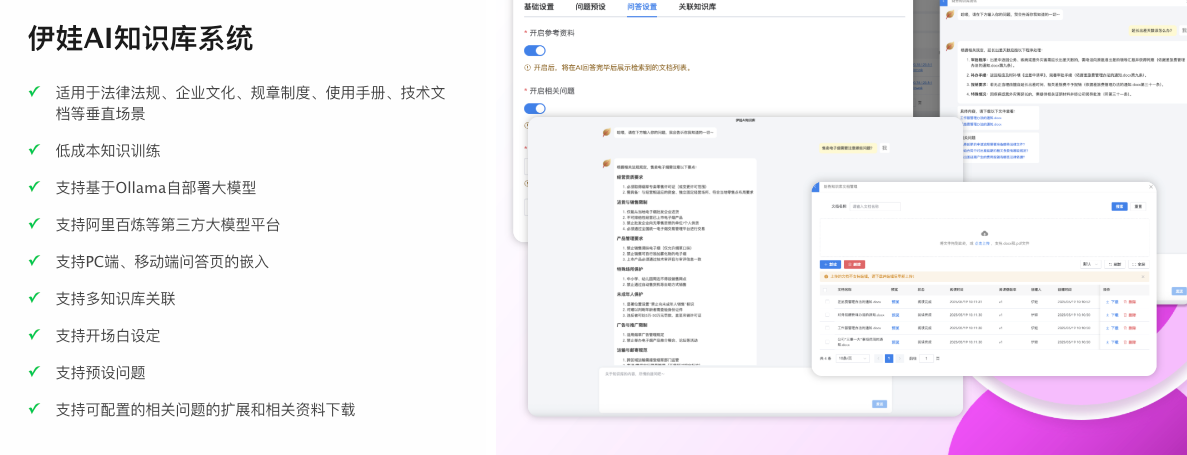Click 预览 link in fourth document row
Image resolution: width=1187 pixels, height=455 pixels.
(x=895, y=342)
